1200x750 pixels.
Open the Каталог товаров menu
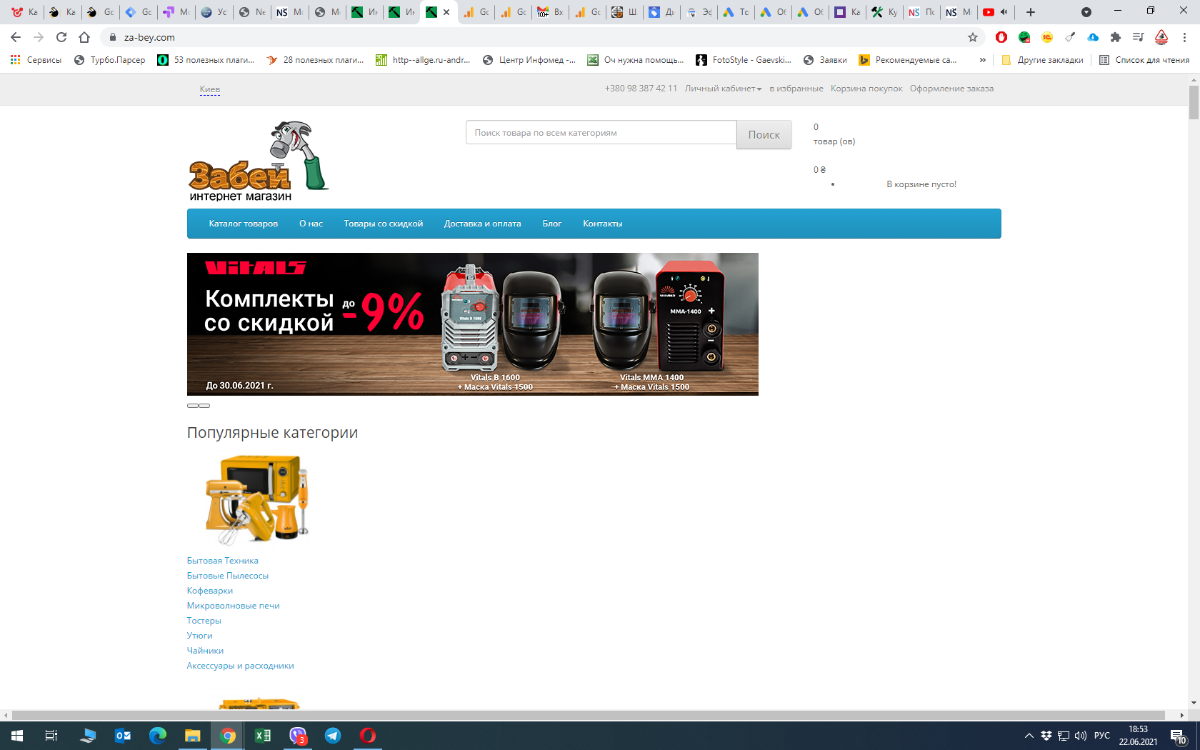pyautogui.click(x=243, y=223)
